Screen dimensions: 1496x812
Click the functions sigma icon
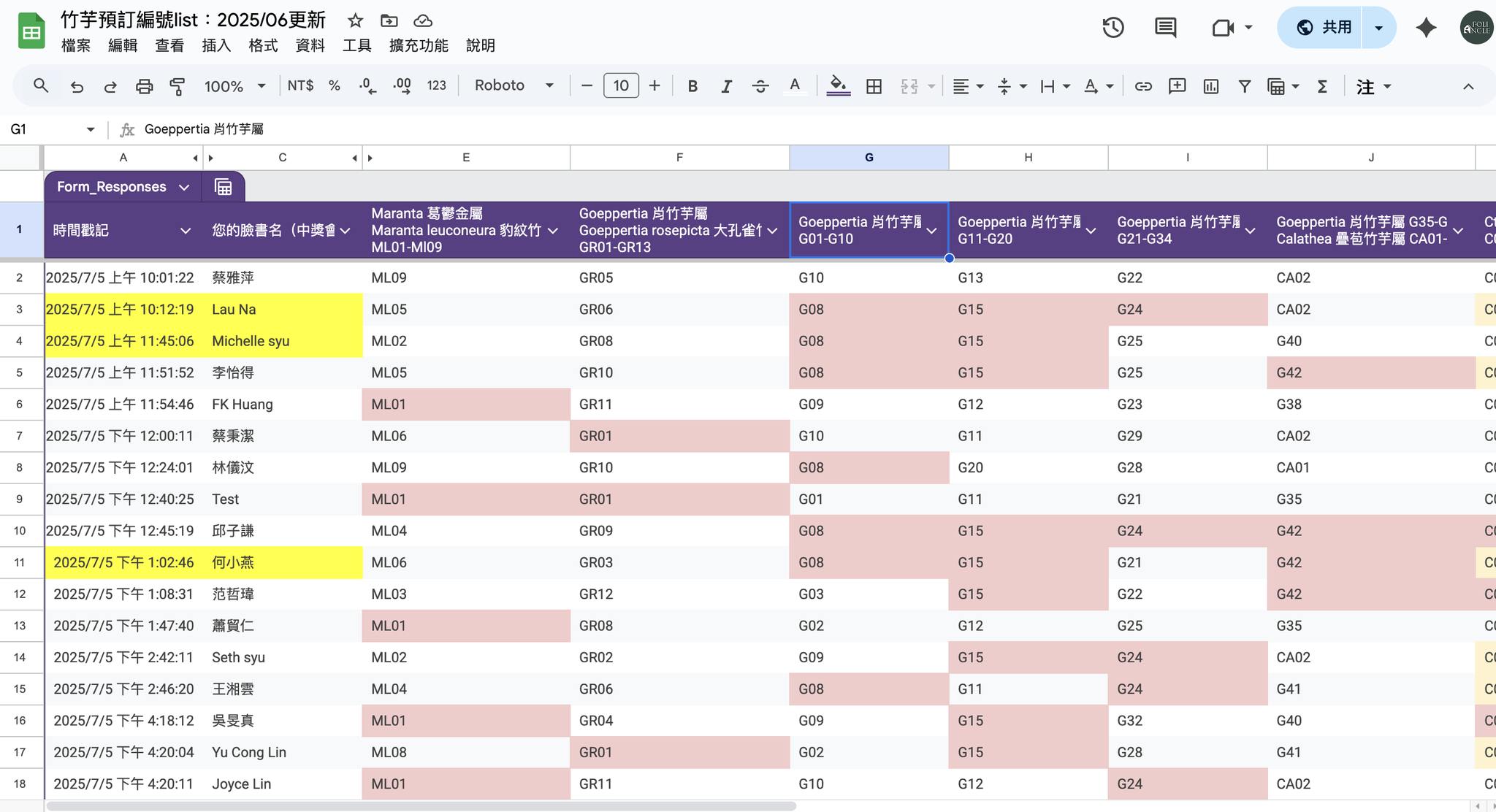coord(1322,86)
